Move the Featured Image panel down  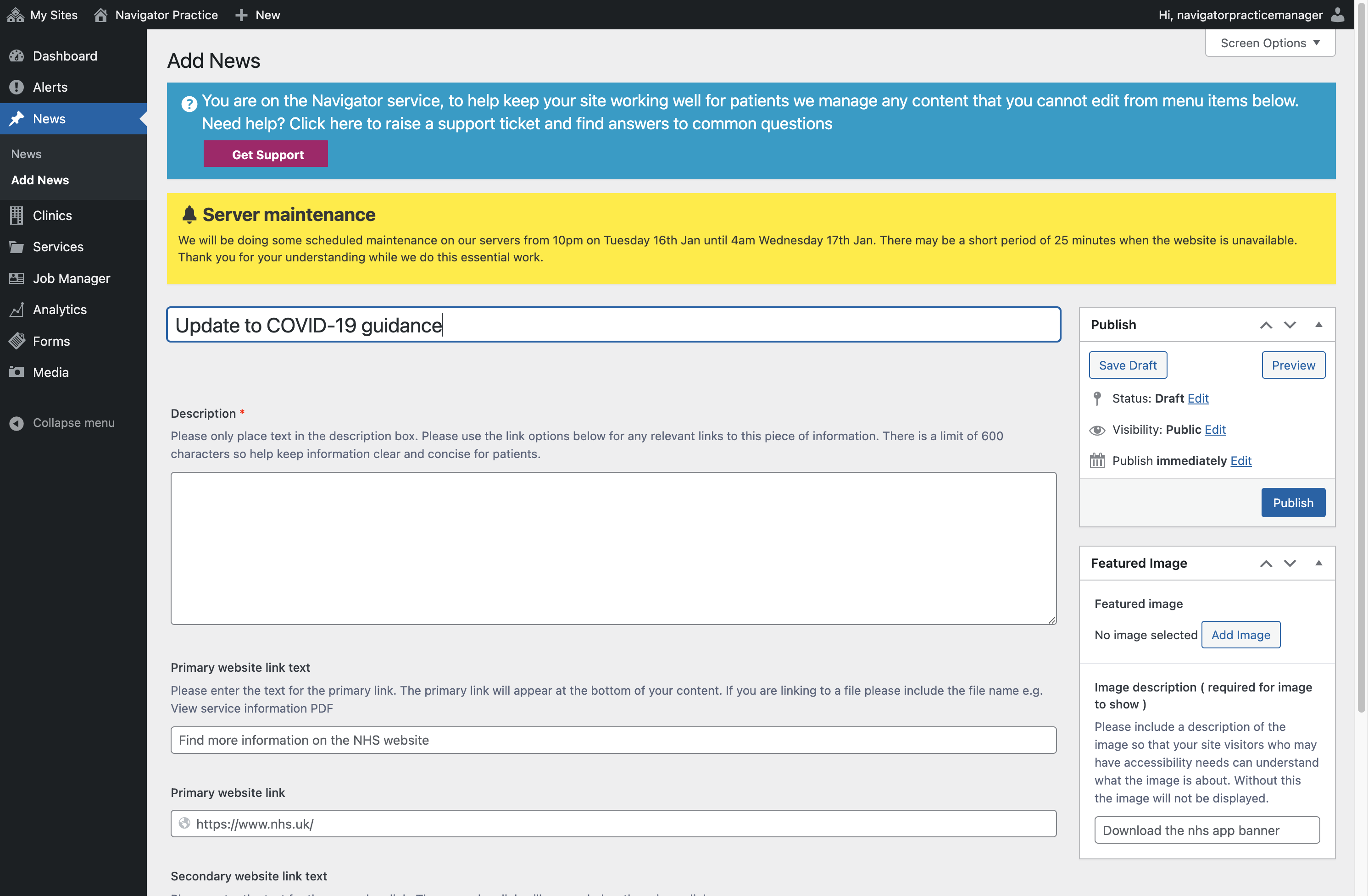tap(1290, 564)
